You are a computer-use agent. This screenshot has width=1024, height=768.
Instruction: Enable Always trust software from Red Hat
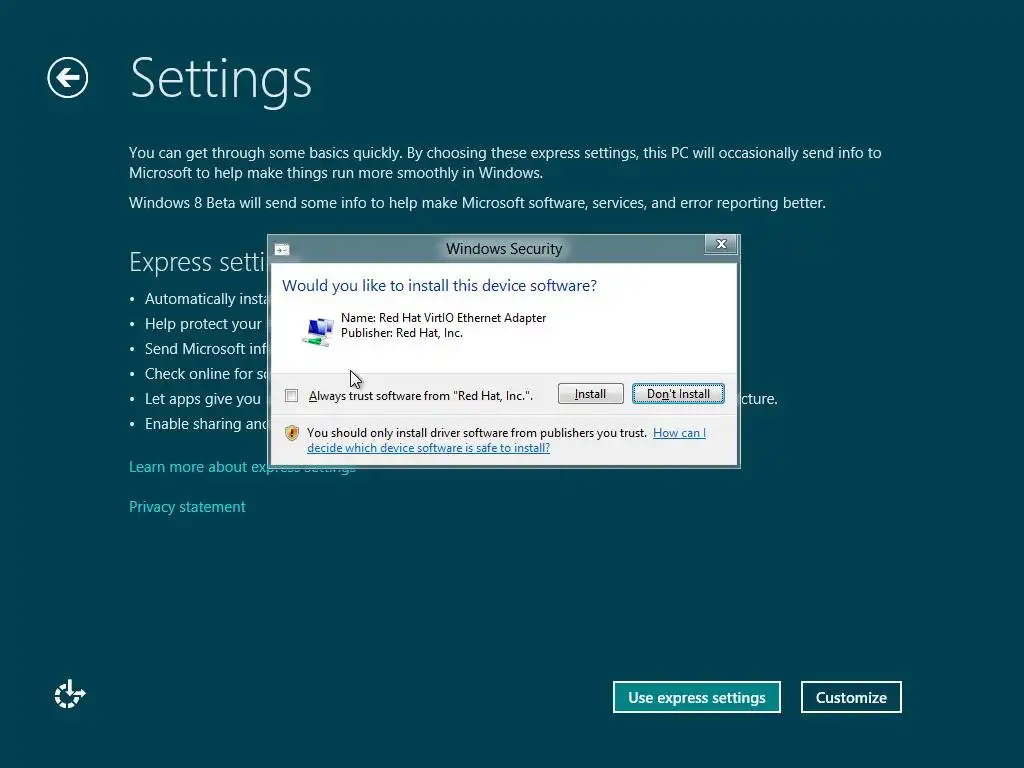point(291,396)
